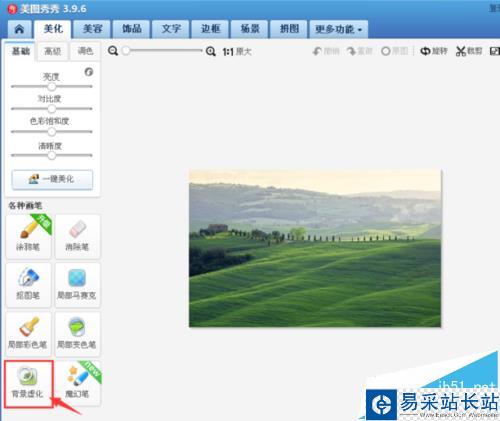The width and height of the screenshot is (500, 421).
Task: Switch to the 美化 tab
Action: 53,29
